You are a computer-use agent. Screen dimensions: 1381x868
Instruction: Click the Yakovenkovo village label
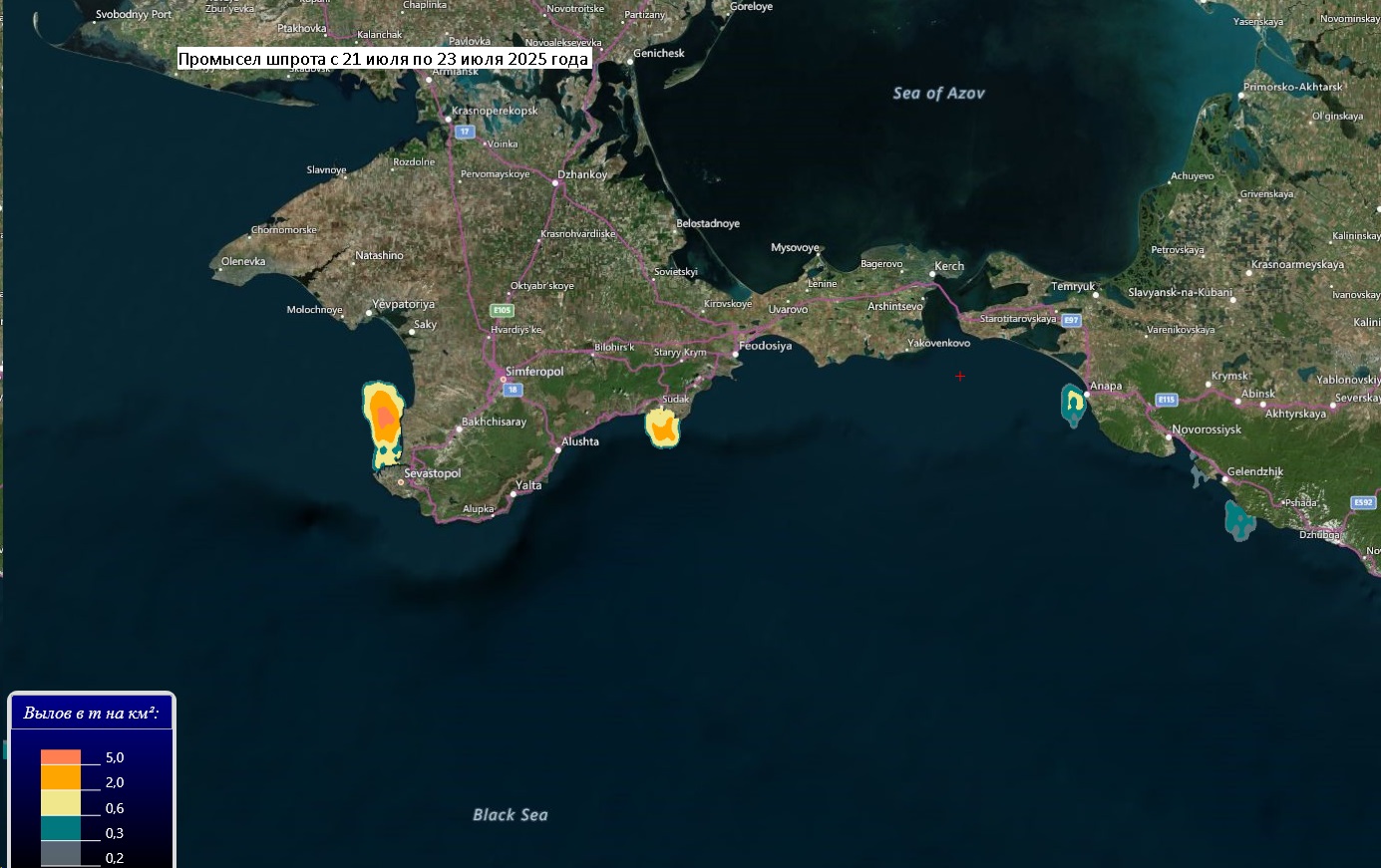pos(938,343)
